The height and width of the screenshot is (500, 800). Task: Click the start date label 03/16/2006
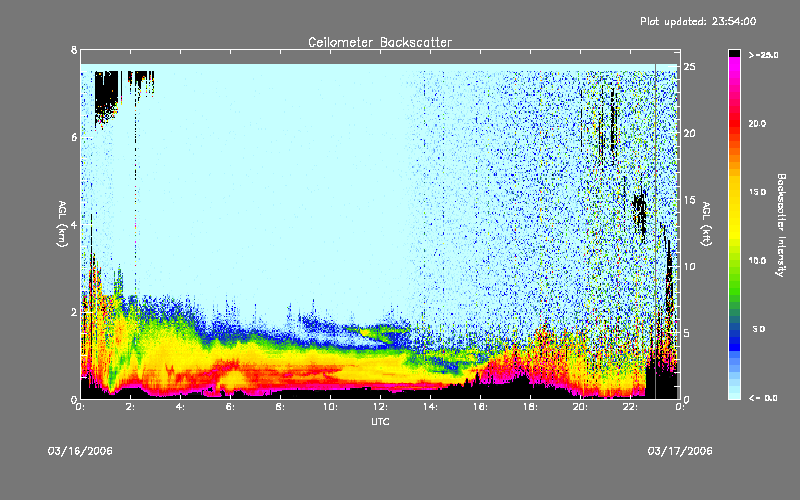click(x=80, y=451)
